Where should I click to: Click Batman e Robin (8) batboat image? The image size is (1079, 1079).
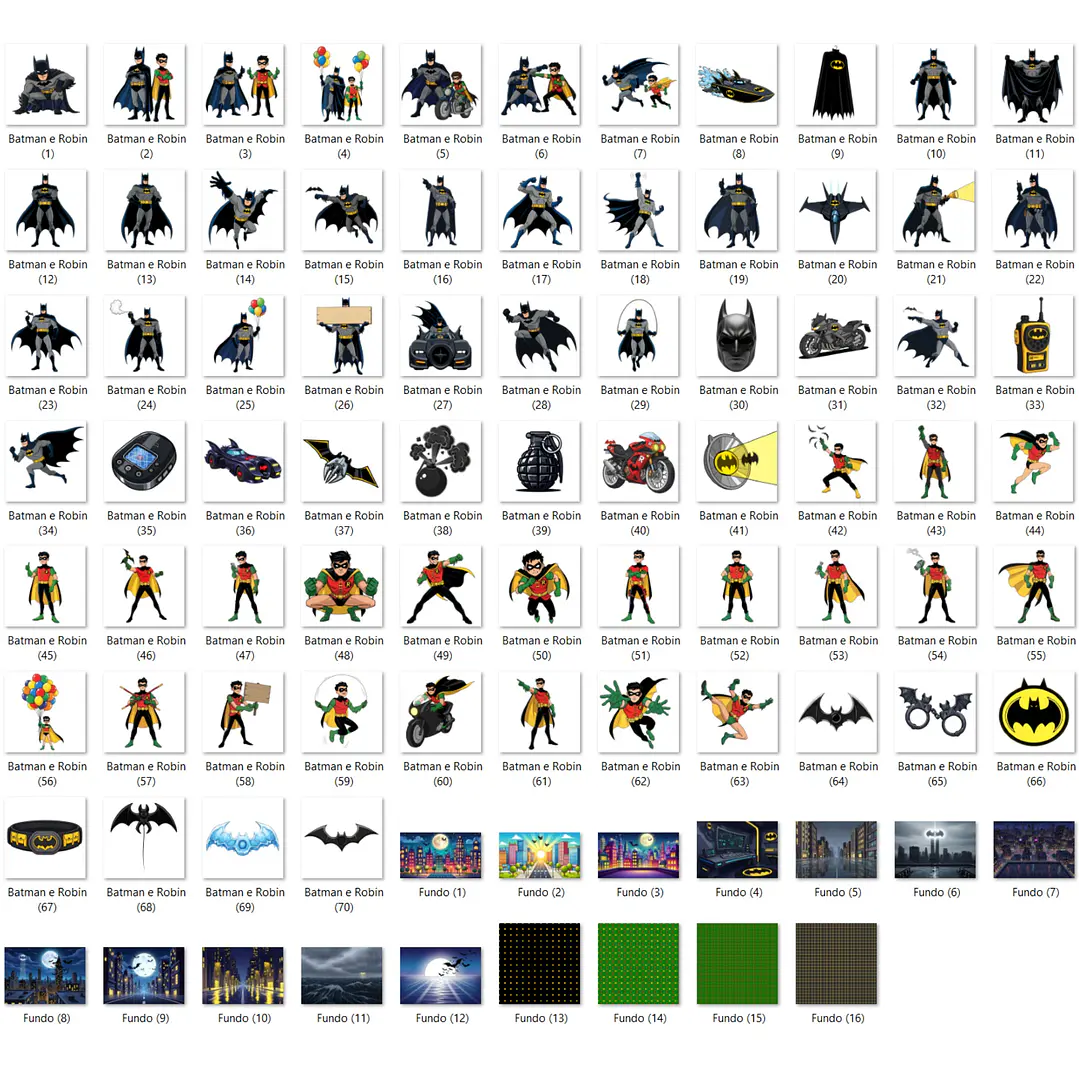tap(737, 85)
